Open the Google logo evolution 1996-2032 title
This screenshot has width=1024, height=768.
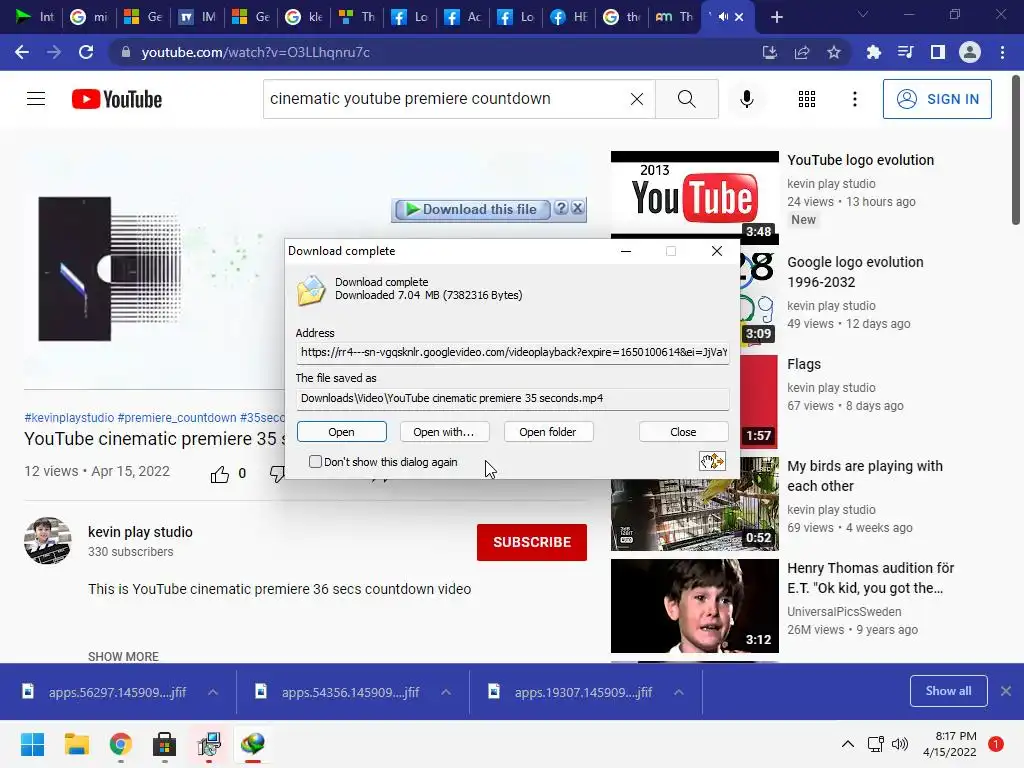point(855,272)
